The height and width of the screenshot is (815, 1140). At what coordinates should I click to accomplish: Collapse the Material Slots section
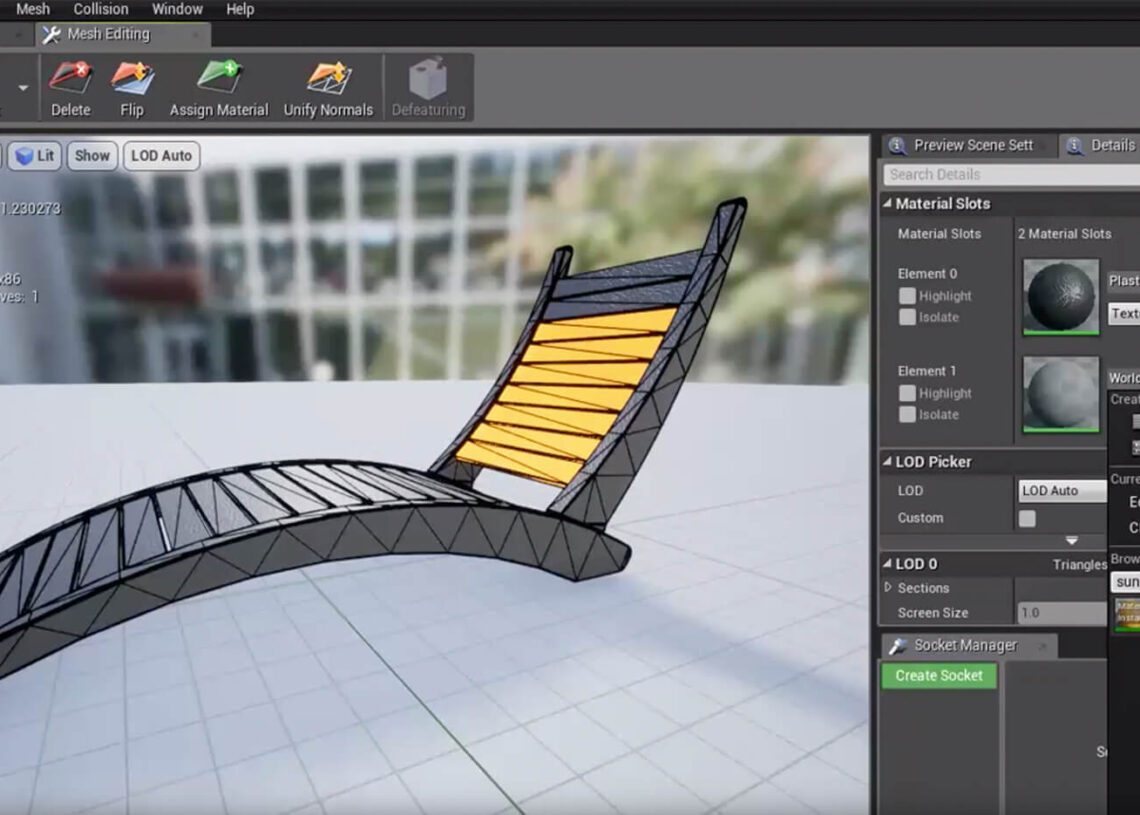coord(887,204)
